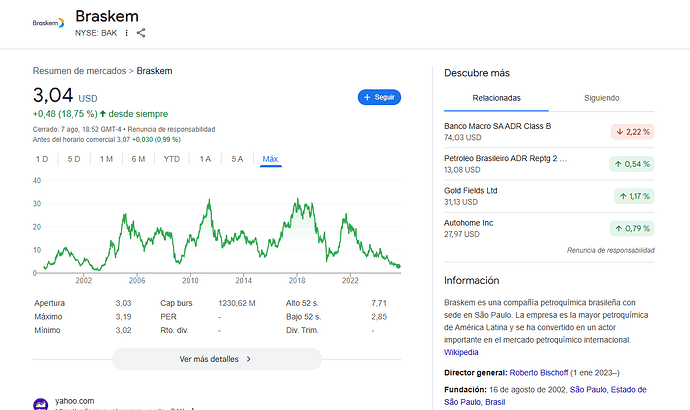Viewport: 690px width, 410px height.
Task: Click the Información heading
Action: (471, 281)
